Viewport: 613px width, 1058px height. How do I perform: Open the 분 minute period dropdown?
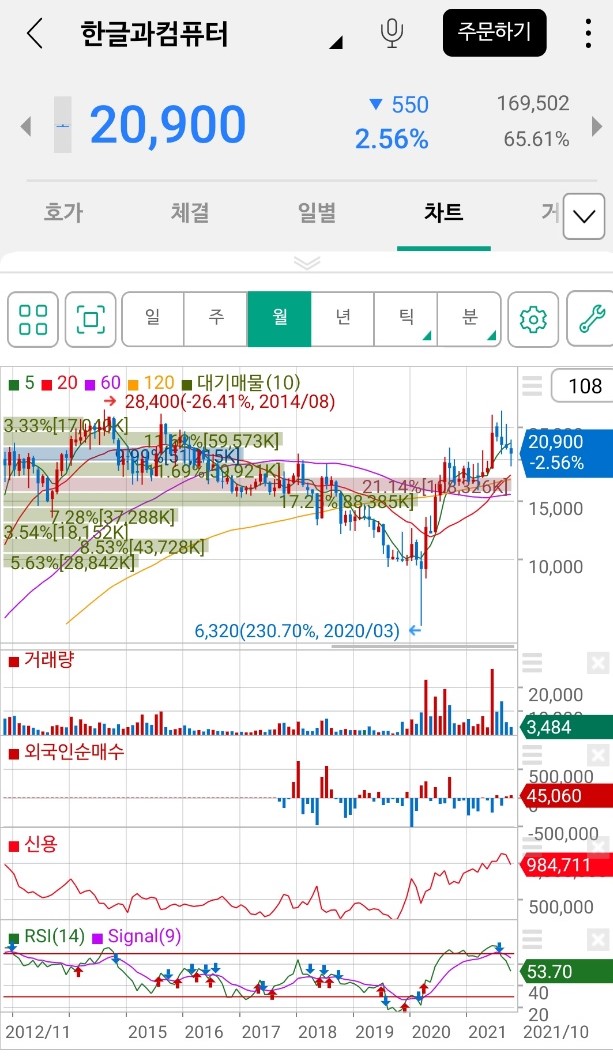469,319
